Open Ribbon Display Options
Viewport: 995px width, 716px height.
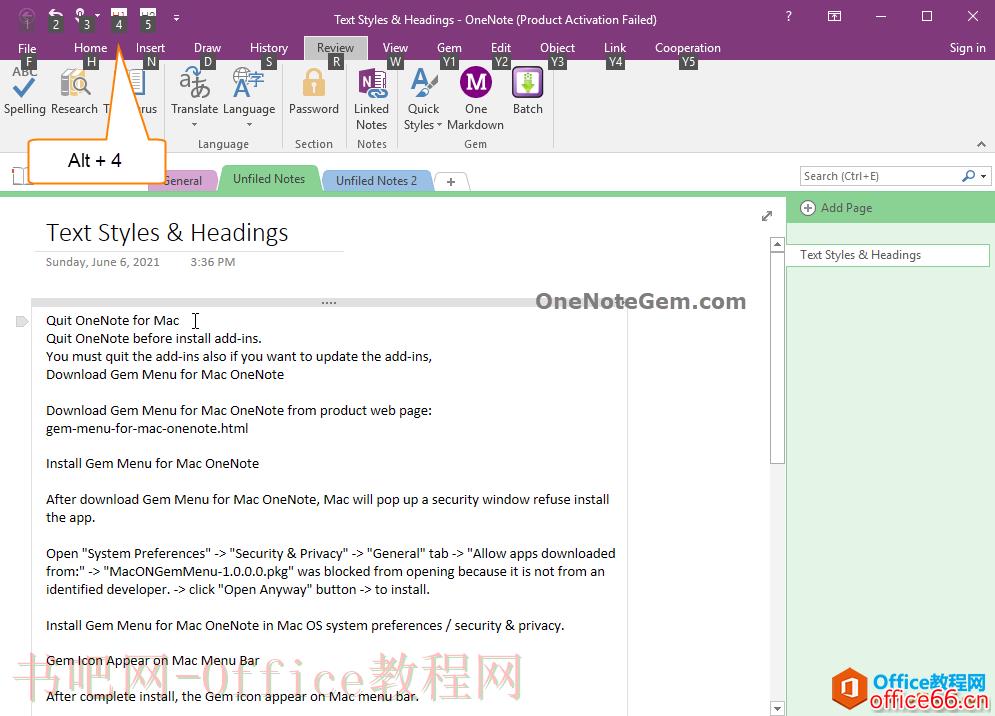834,17
